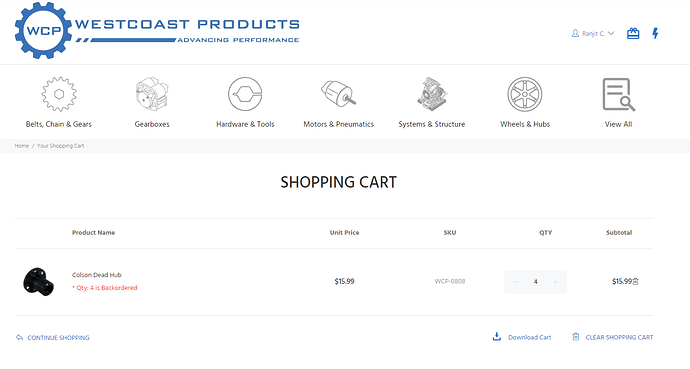Increase Colson Dead Hub quantity with plus
690x369 pixels.
(555, 281)
